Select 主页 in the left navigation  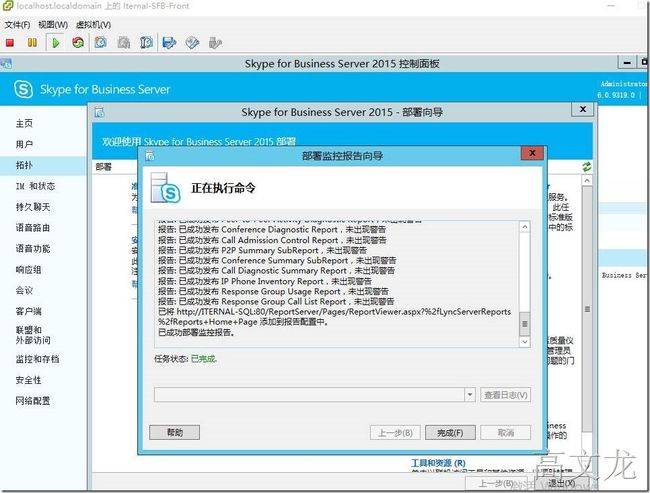pyautogui.click(x=24, y=123)
